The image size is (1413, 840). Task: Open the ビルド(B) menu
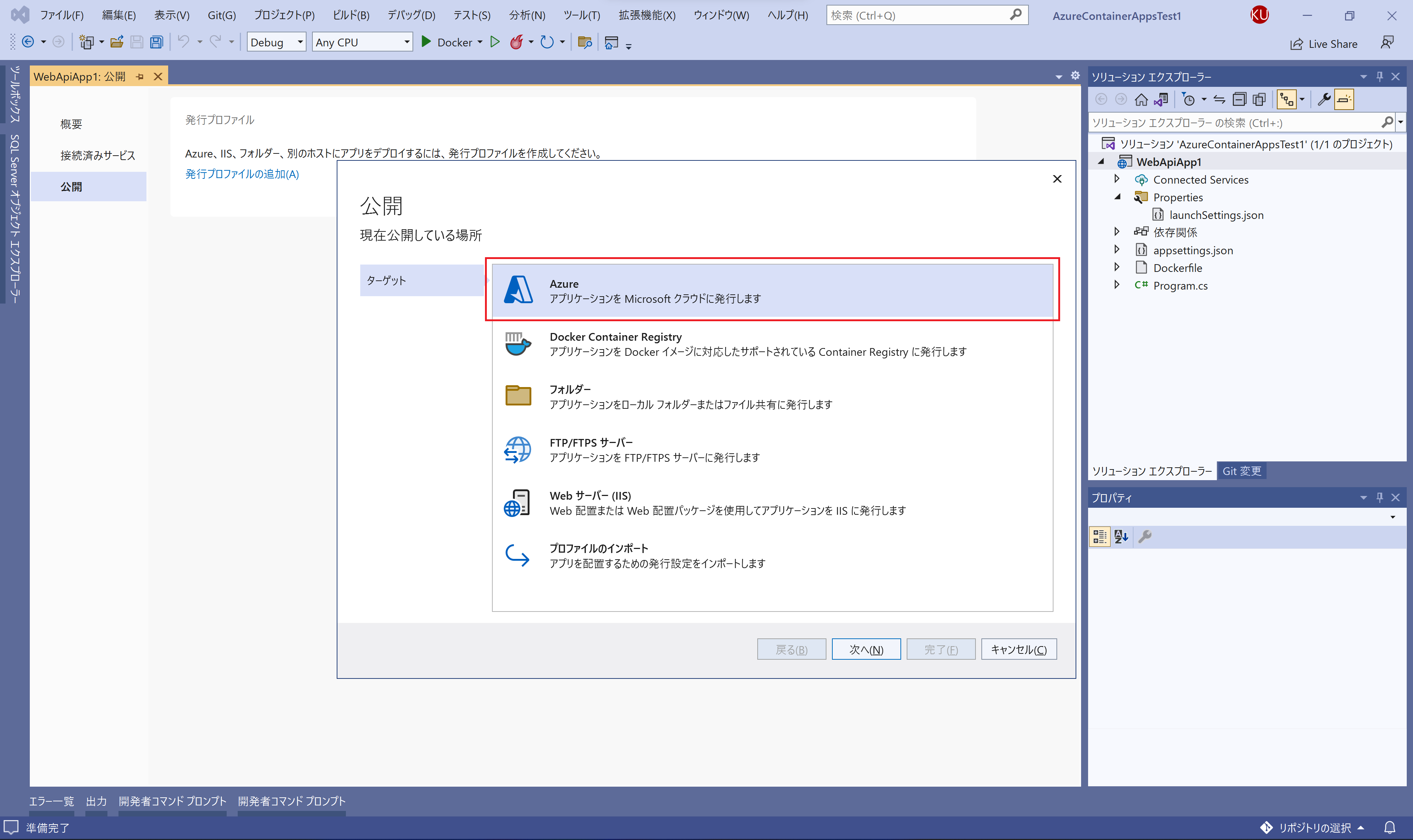tap(351, 15)
